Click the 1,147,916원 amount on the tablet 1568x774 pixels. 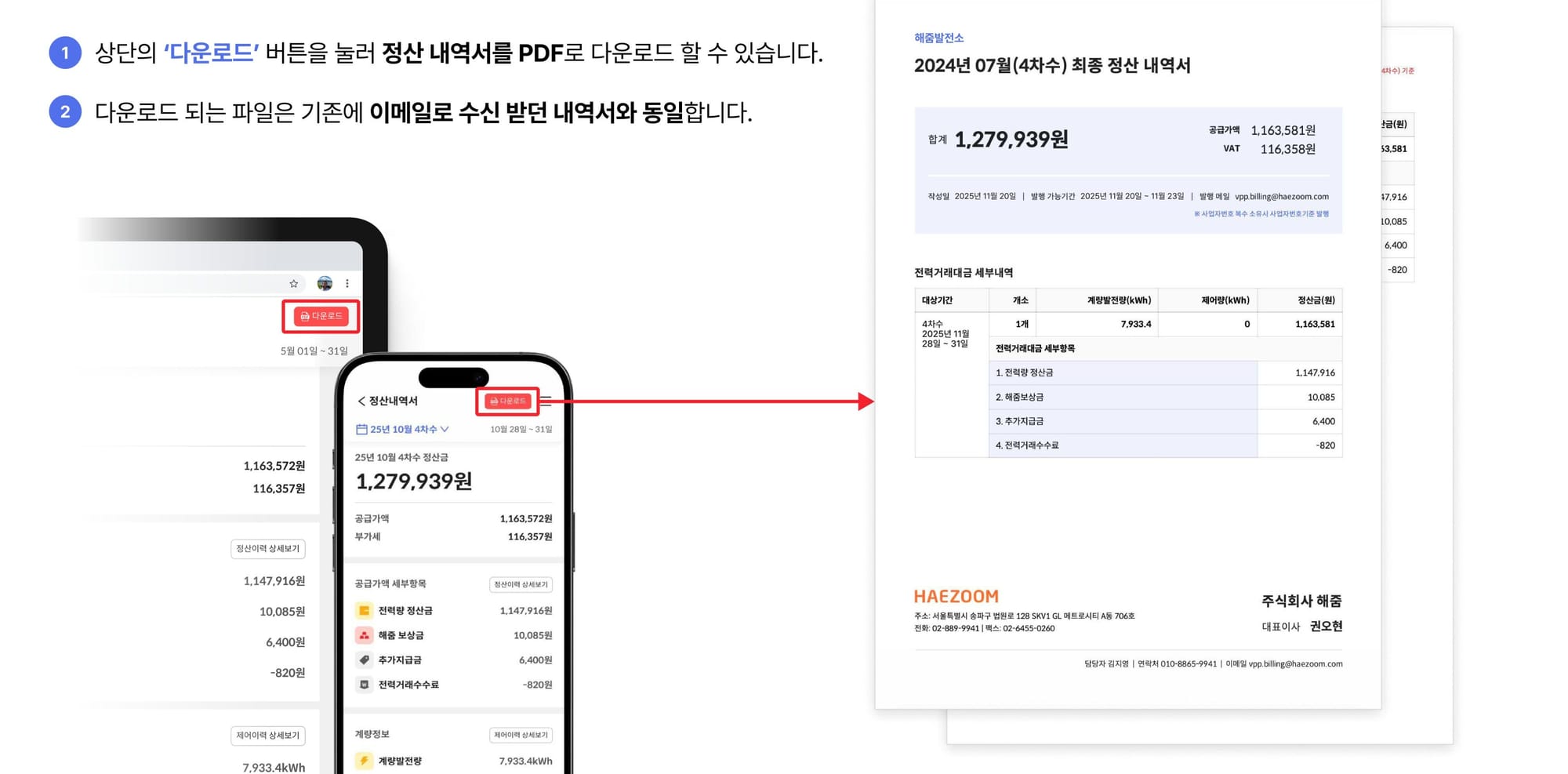pos(274,581)
